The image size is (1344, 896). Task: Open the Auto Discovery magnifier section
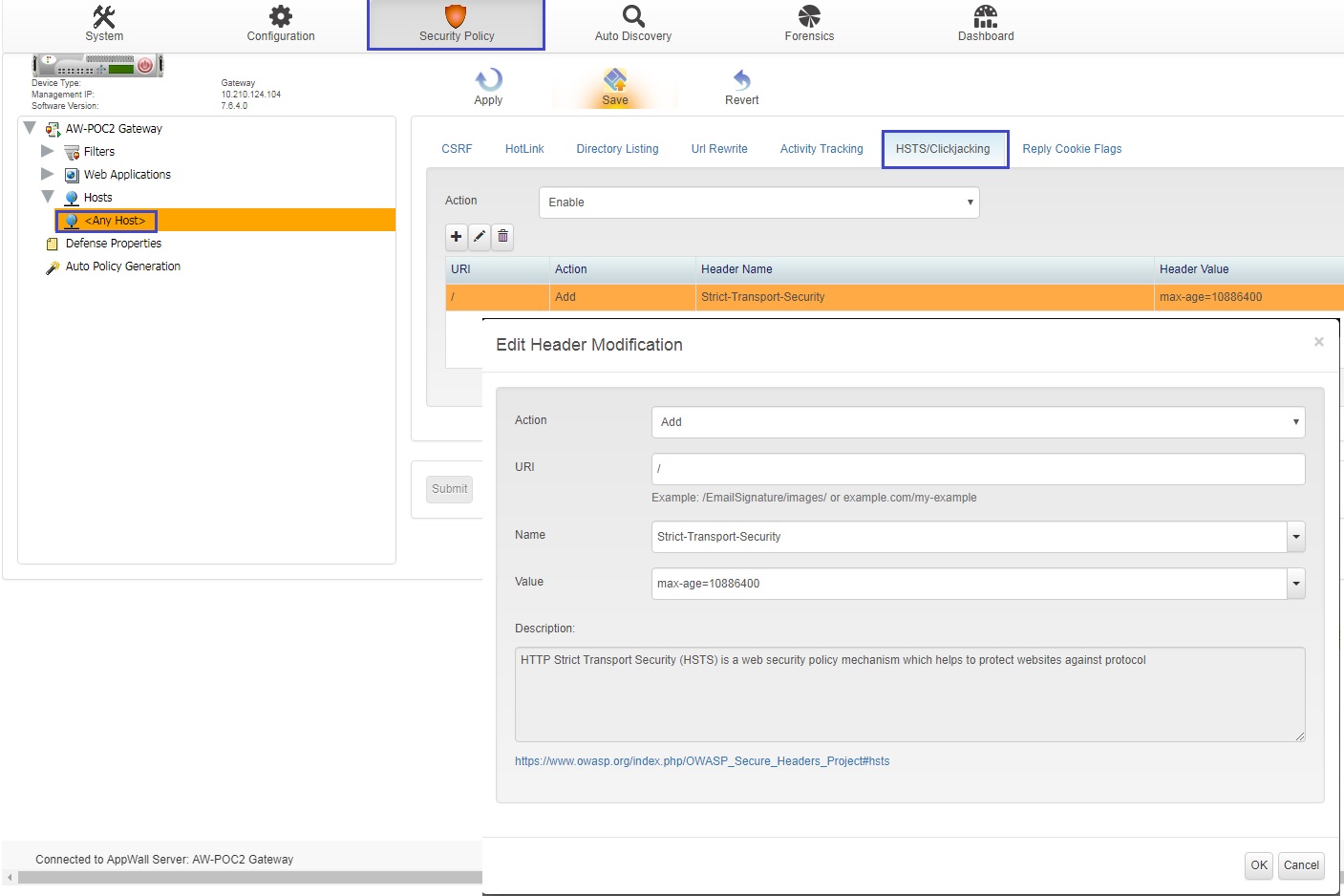tap(632, 24)
